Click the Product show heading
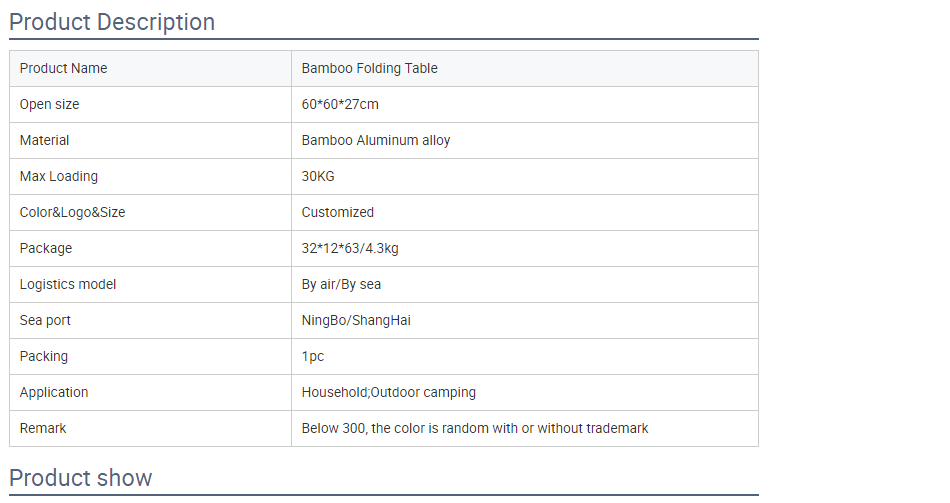 (x=81, y=478)
